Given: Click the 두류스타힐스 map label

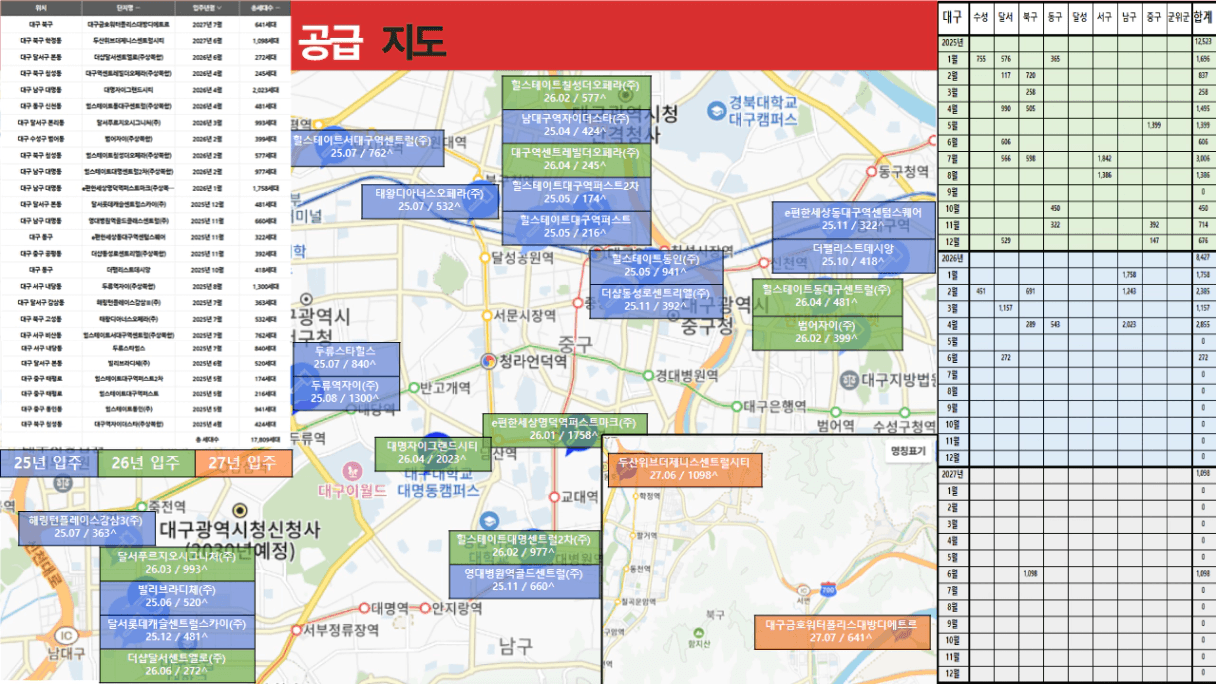Looking at the screenshot, I should tap(346, 360).
